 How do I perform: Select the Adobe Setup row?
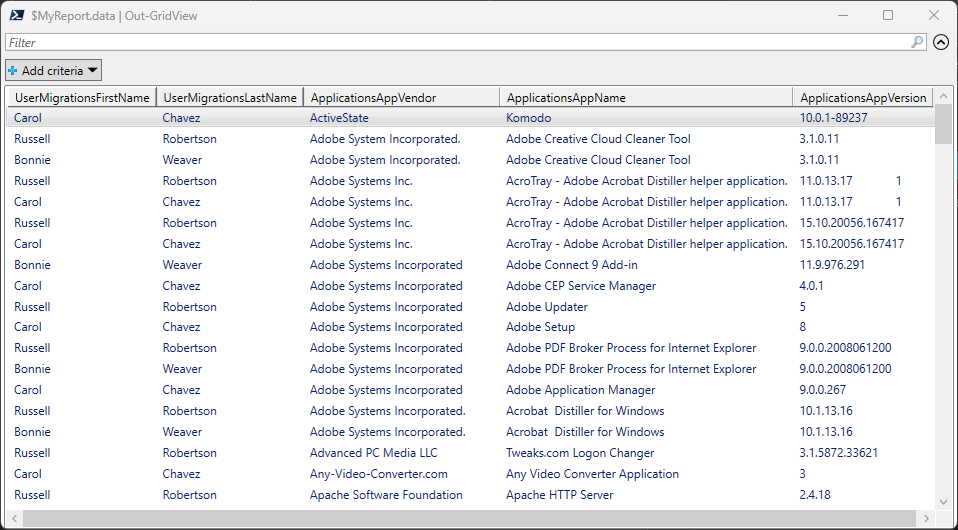coord(470,327)
